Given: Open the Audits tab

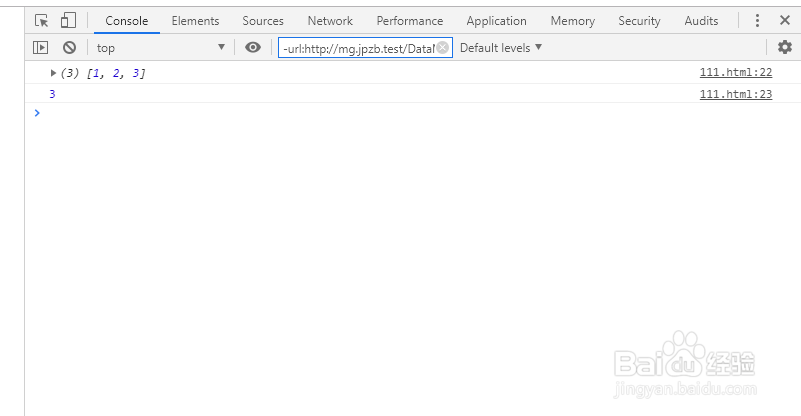Looking at the screenshot, I should click(701, 21).
